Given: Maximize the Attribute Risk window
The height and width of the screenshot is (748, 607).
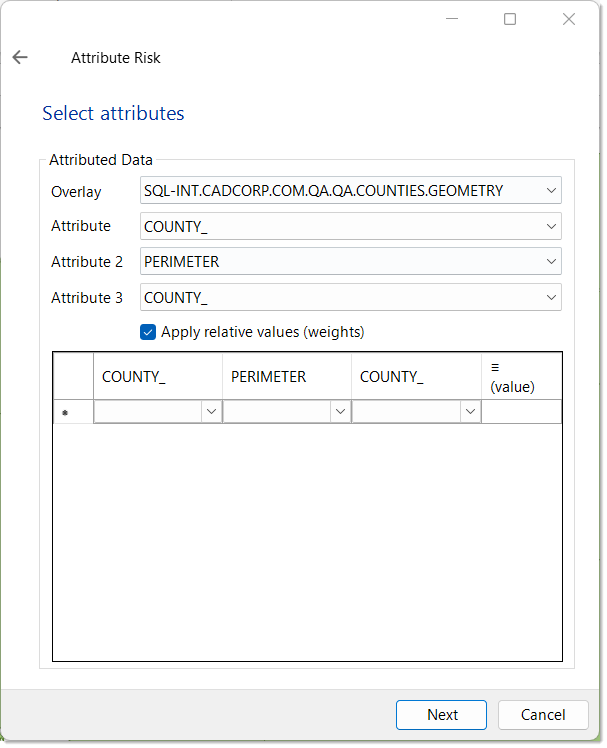Looking at the screenshot, I should [510, 19].
